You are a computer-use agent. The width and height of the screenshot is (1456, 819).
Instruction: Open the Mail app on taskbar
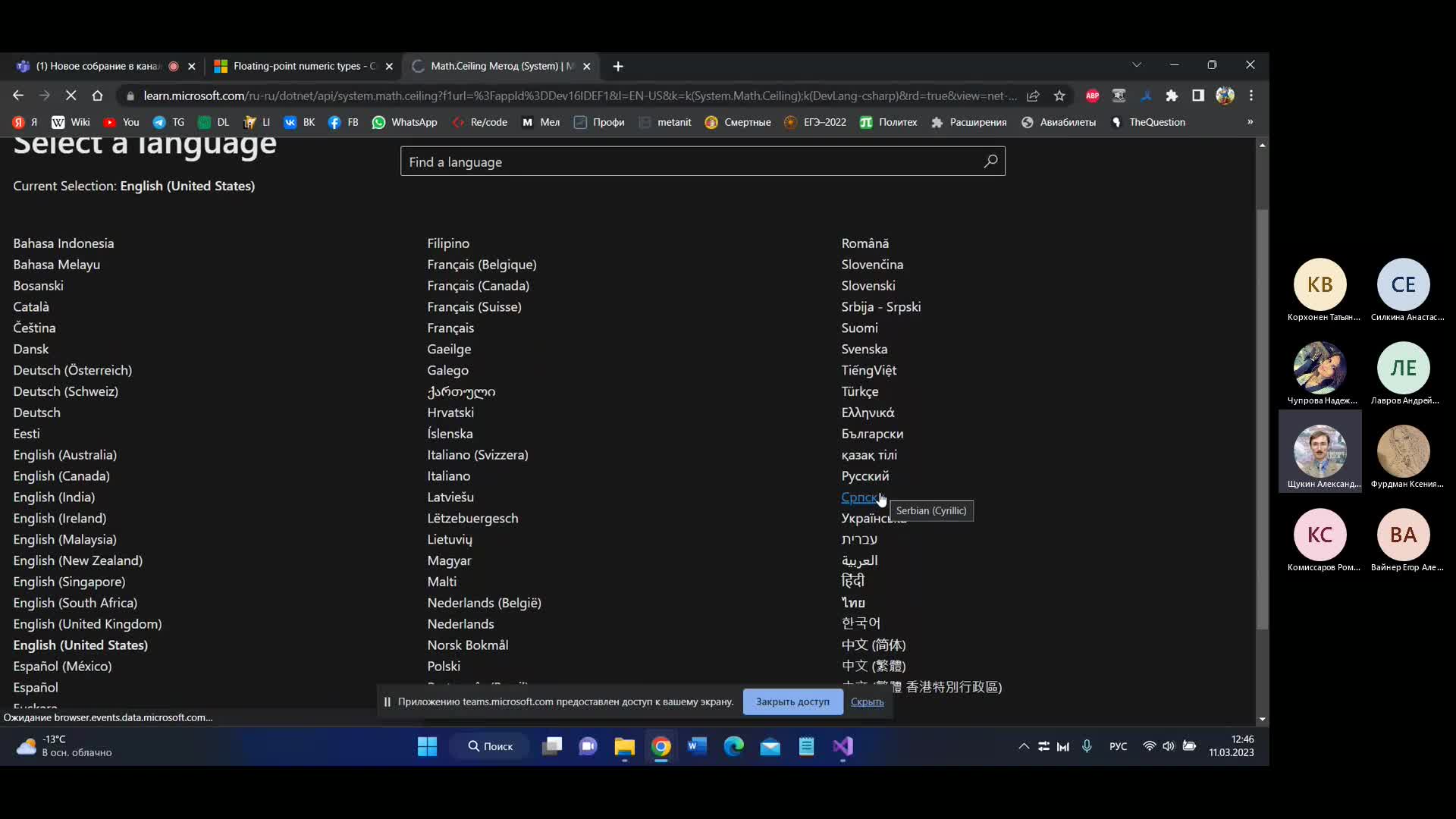(770, 747)
